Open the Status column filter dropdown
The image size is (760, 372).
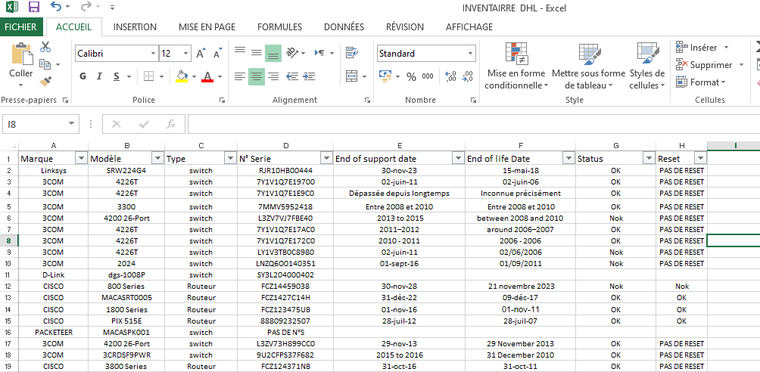(648, 159)
